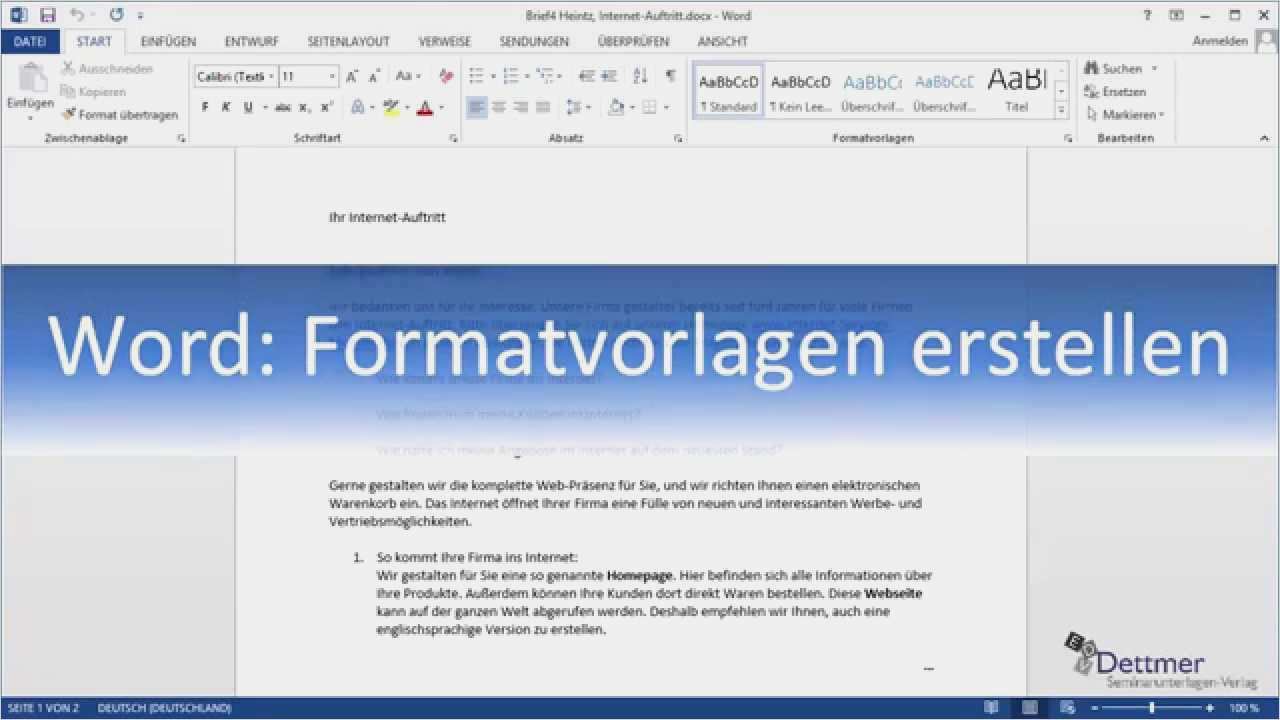Open the DATEI tab
This screenshot has width=1280, height=720.
coord(30,42)
